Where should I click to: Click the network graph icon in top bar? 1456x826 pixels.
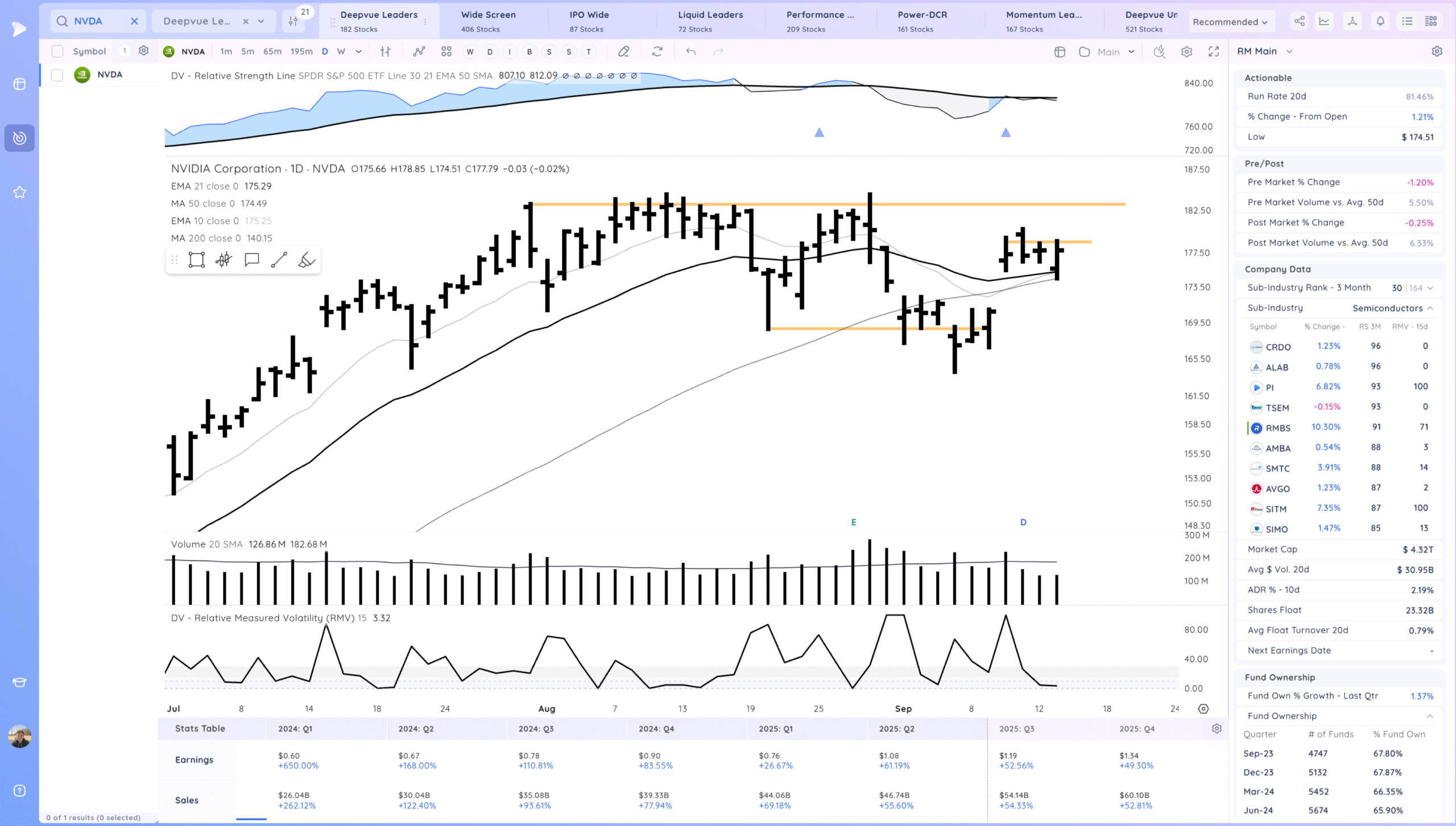click(x=1352, y=21)
